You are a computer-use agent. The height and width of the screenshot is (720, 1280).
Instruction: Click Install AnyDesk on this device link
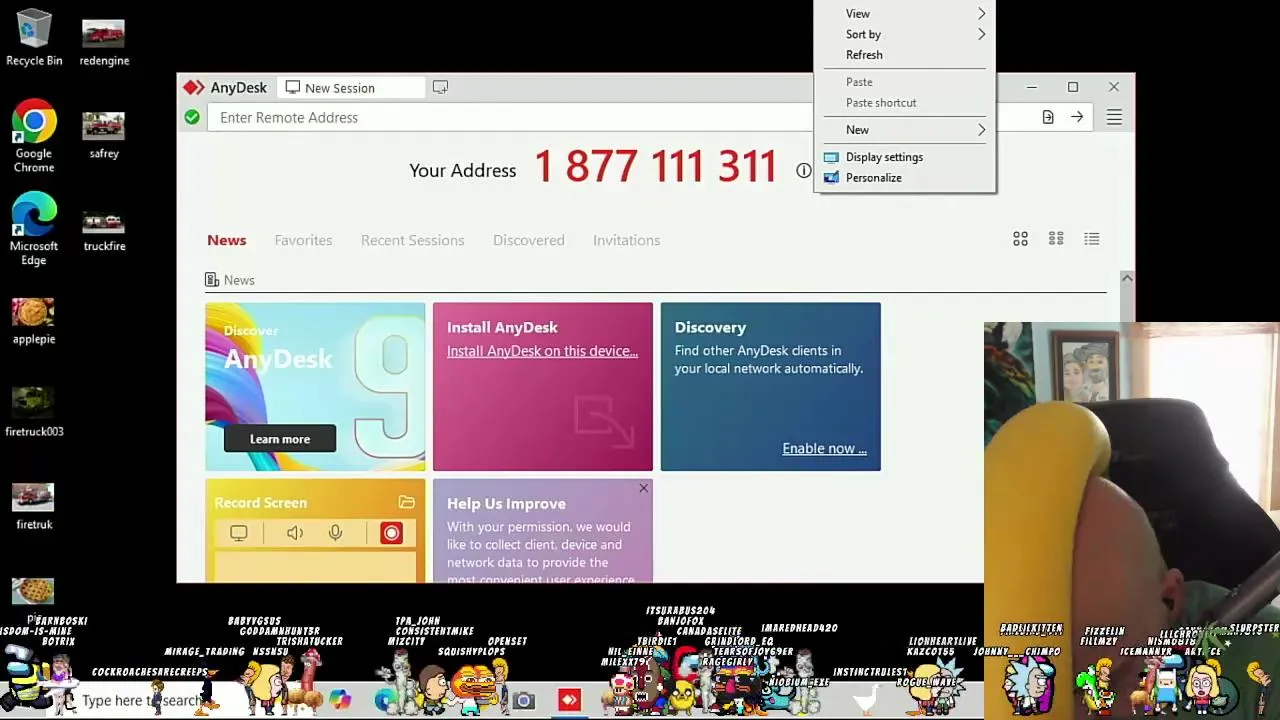pyautogui.click(x=542, y=351)
